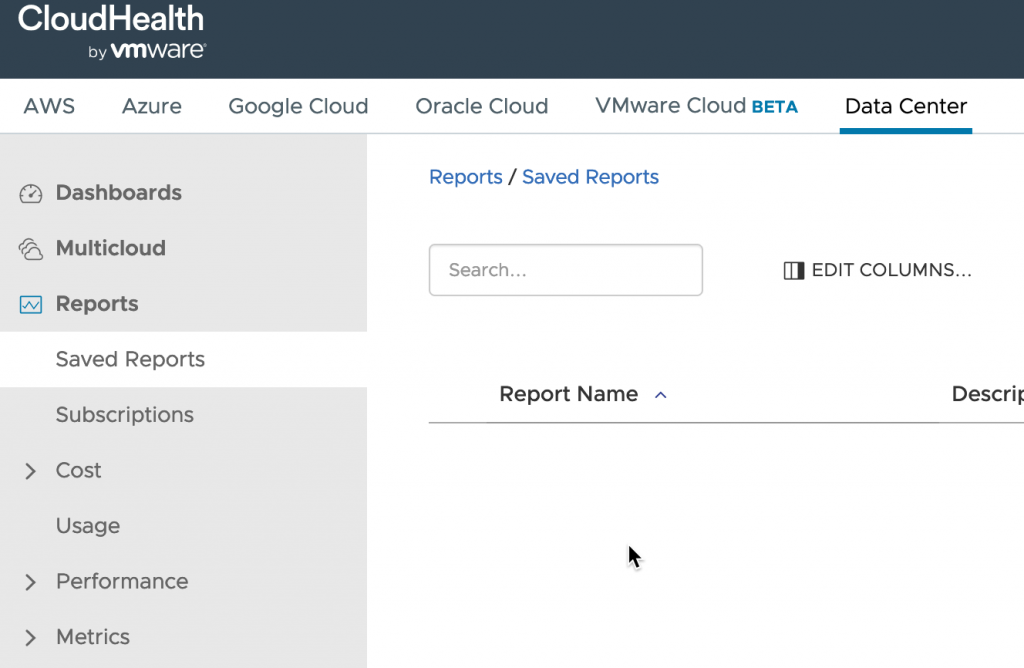Expand the Metrics section
1024x668 pixels.
point(30,637)
